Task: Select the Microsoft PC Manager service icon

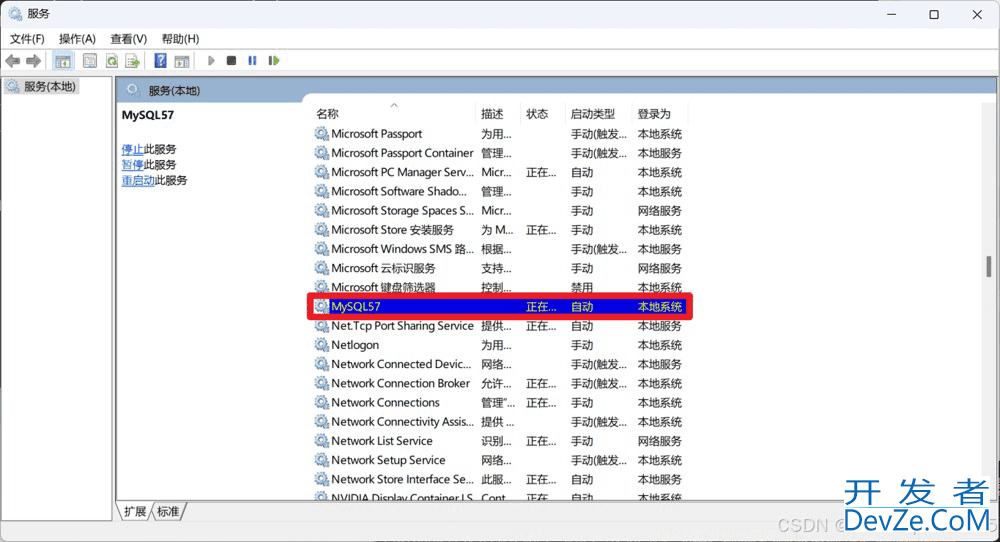Action: point(321,172)
